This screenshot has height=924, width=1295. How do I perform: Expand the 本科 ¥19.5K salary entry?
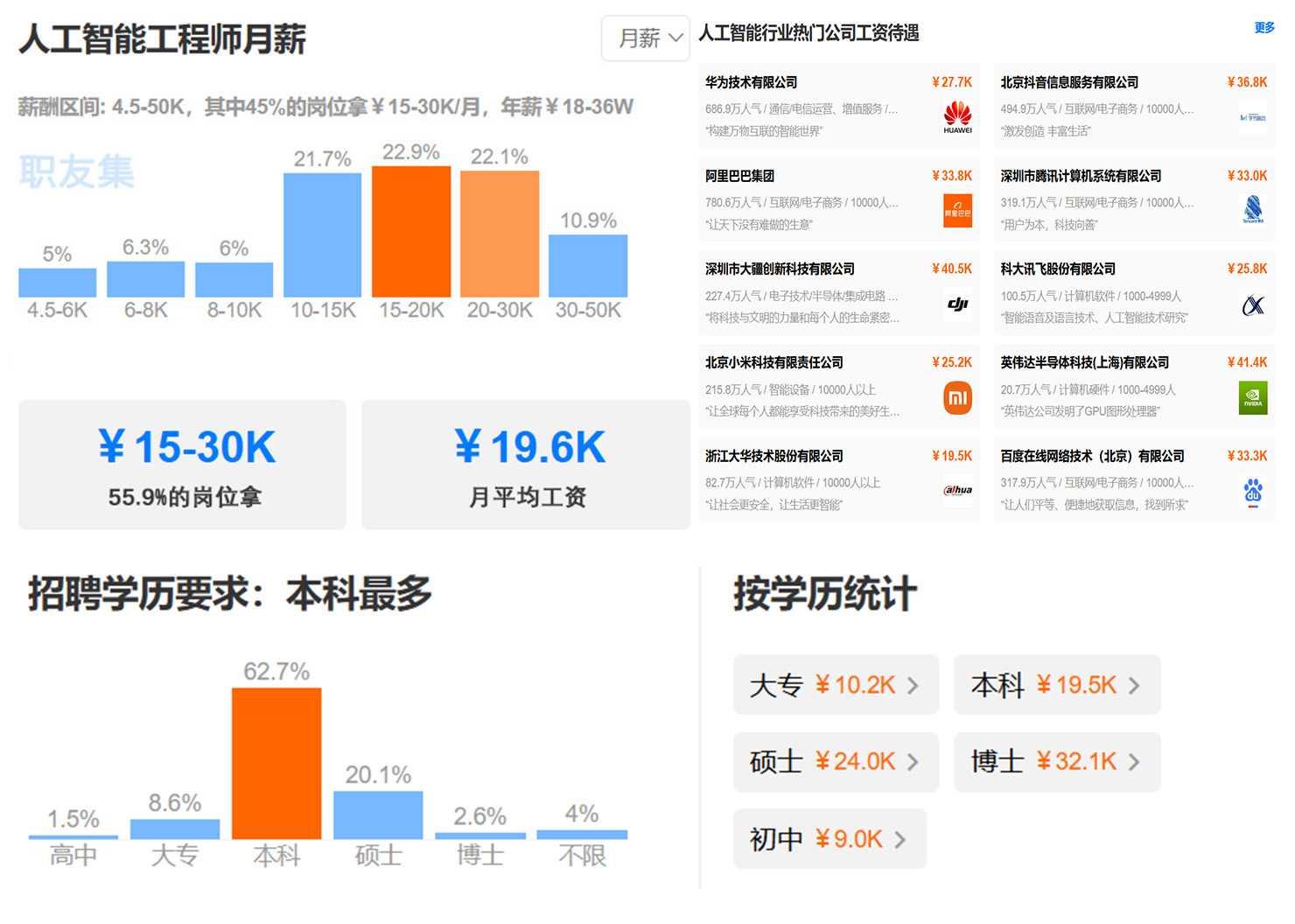pyautogui.click(x=1057, y=684)
